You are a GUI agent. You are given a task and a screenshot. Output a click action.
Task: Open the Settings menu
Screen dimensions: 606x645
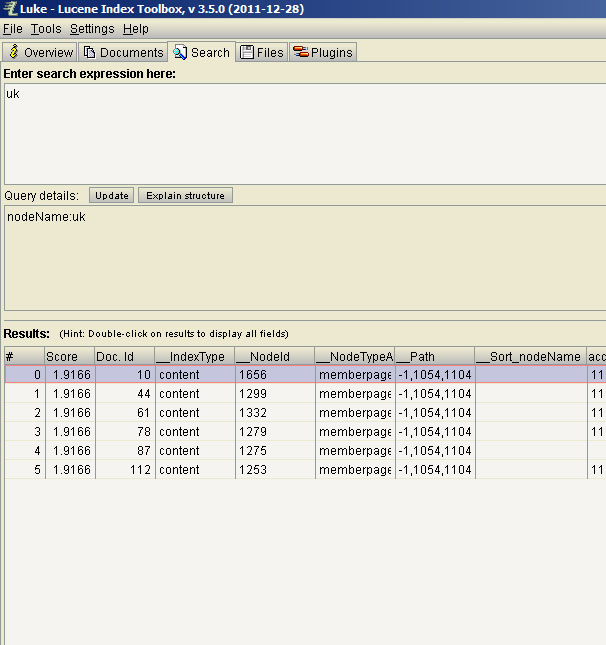tap(92, 29)
